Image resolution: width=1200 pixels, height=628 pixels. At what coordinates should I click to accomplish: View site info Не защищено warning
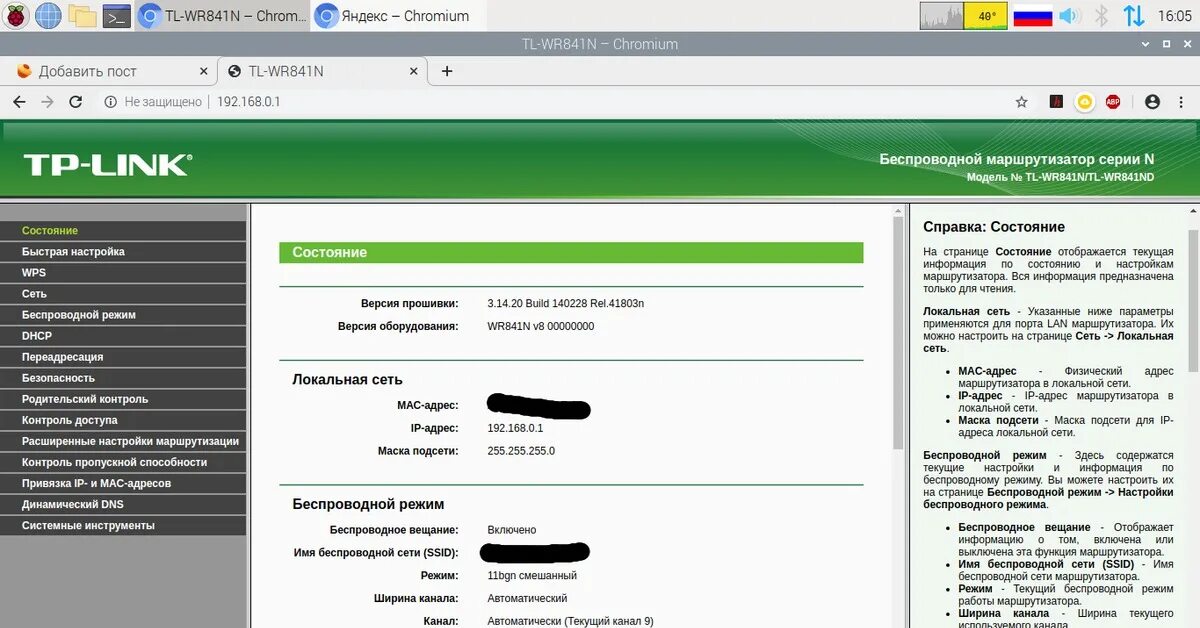pos(152,102)
